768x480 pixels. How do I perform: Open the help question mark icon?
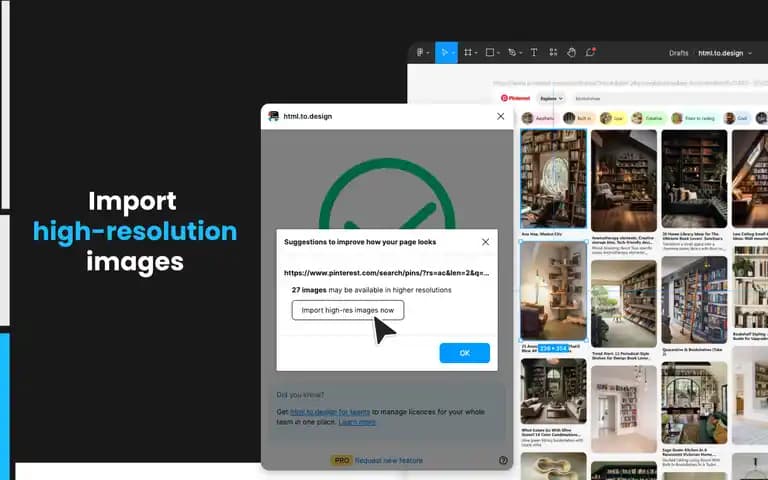pos(503,460)
